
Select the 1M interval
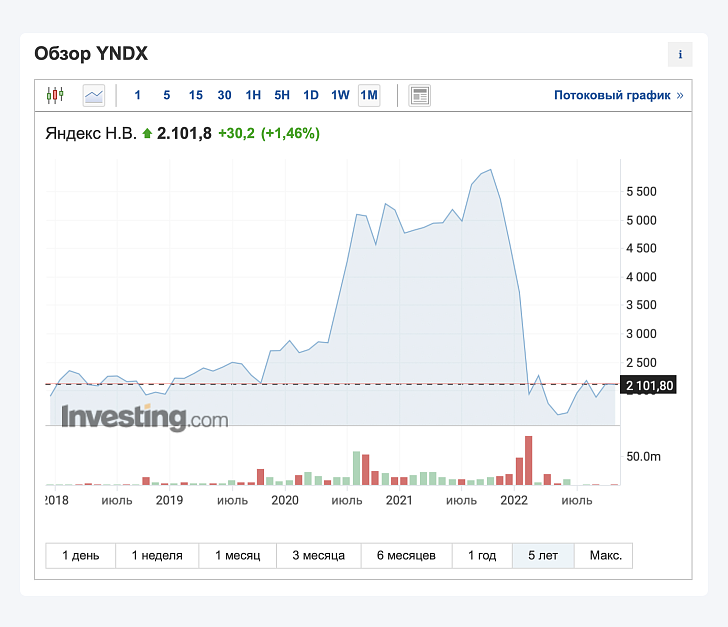369,95
